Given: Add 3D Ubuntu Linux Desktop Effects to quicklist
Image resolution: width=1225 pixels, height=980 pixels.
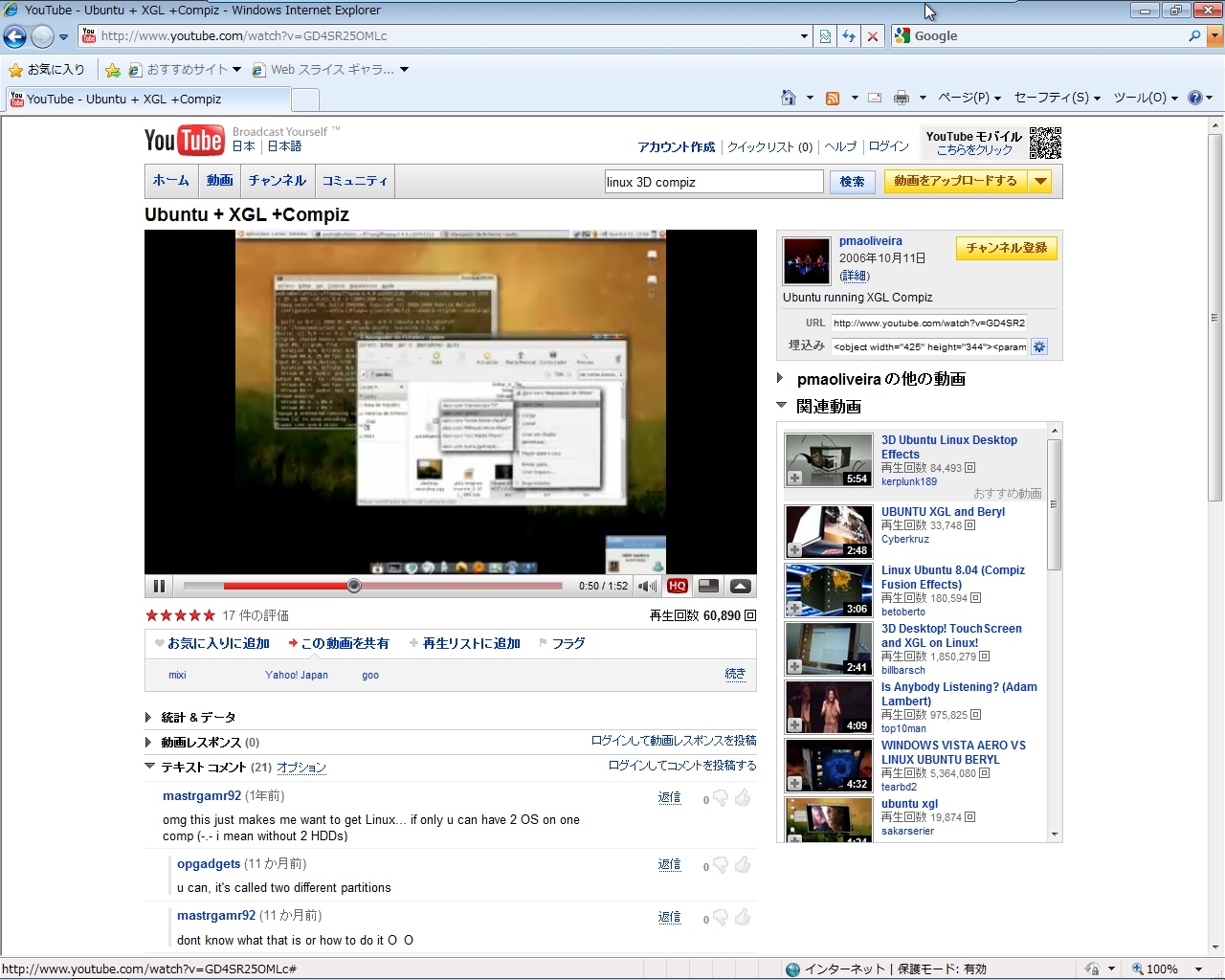Looking at the screenshot, I should click(795, 478).
